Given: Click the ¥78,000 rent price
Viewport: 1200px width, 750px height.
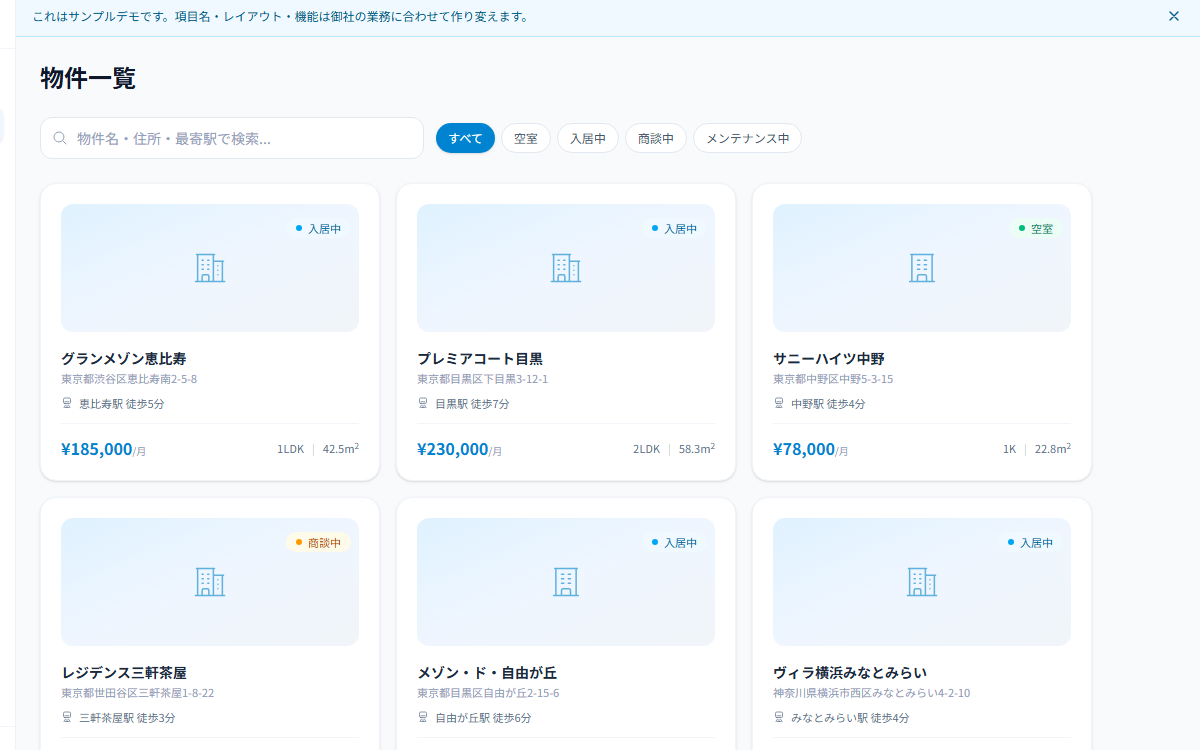Looking at the screenshot, I should click(804, 449).
